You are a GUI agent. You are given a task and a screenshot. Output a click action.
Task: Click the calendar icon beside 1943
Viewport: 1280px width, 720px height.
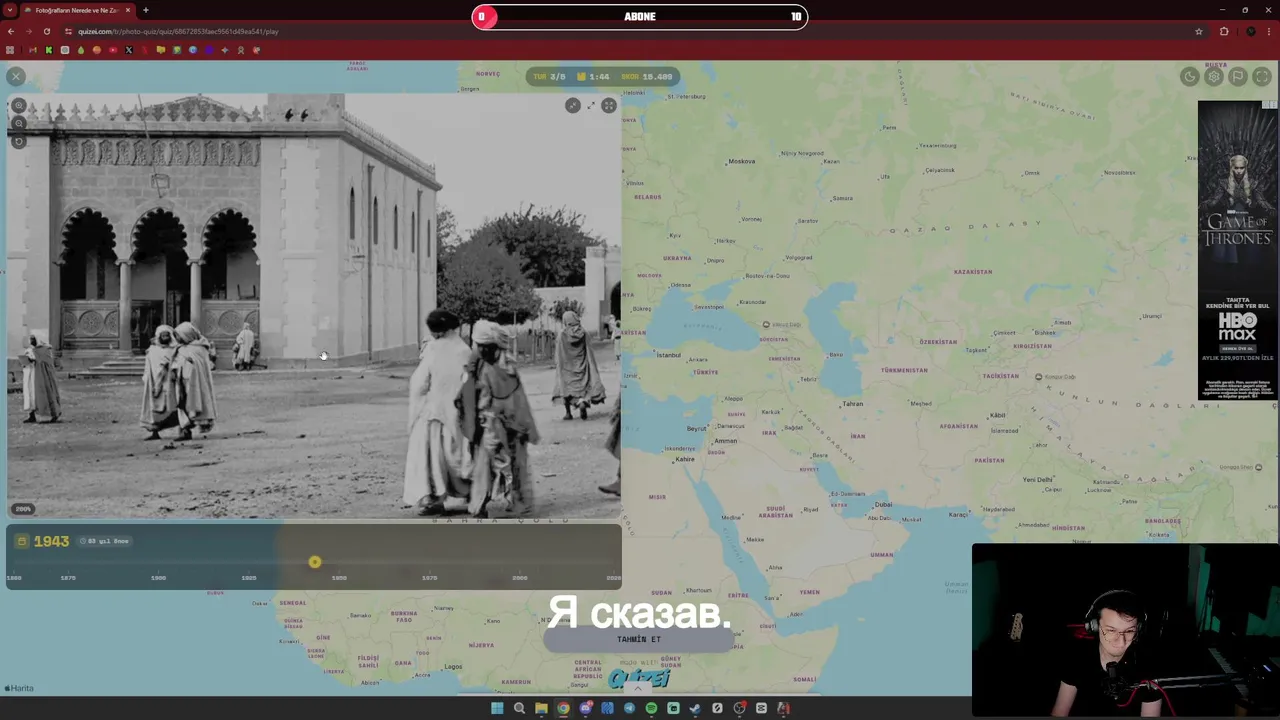(22, 541)
